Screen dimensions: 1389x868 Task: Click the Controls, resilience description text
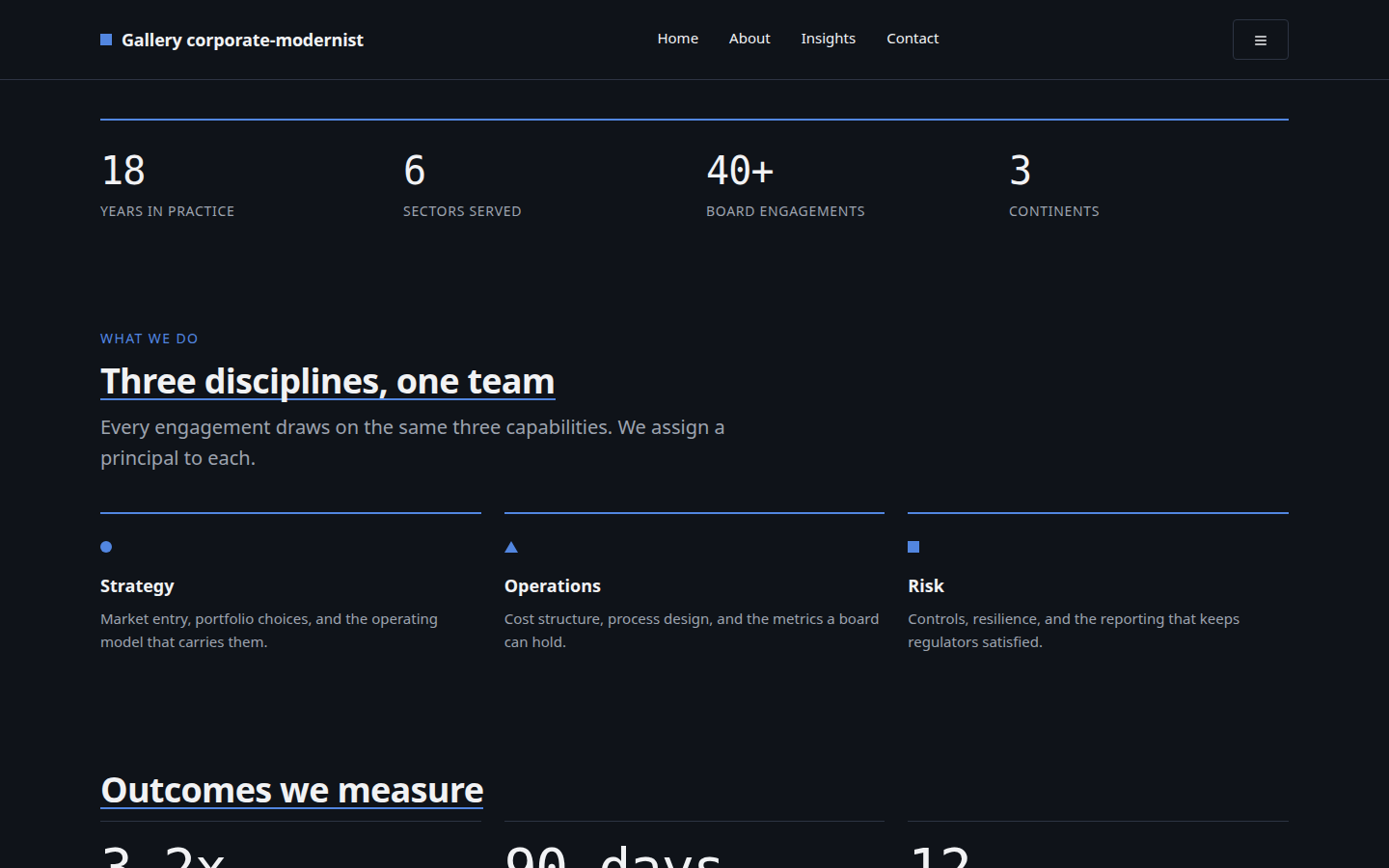[x=1074, y=631]
